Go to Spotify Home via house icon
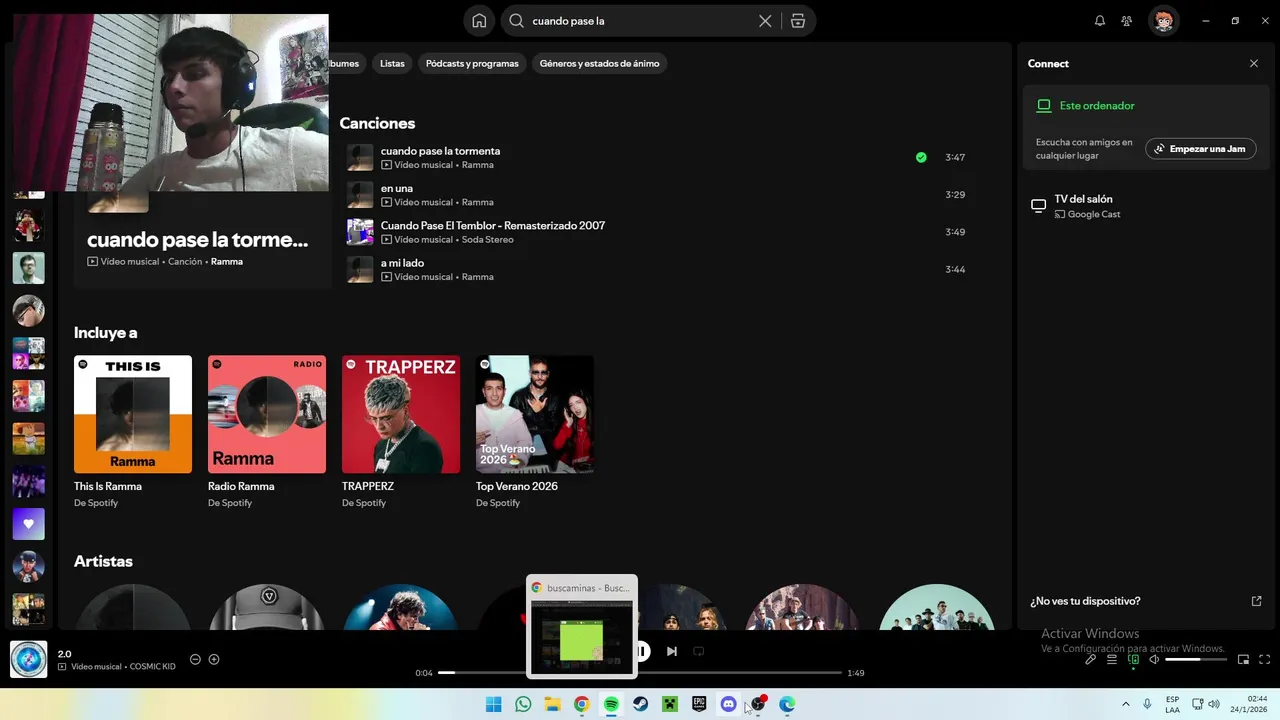 479,21
